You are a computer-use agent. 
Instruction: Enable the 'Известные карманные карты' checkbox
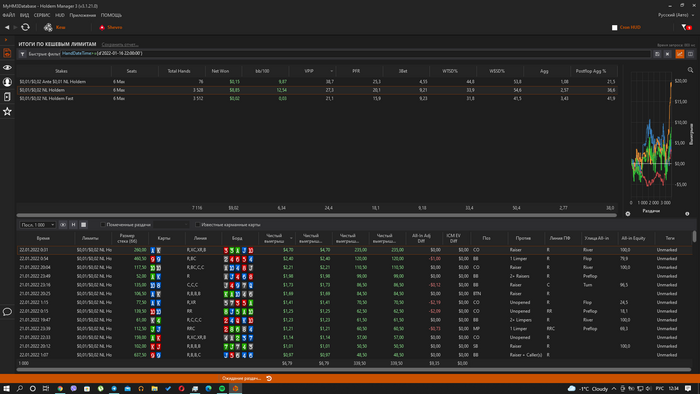click(x=197, y=224)
